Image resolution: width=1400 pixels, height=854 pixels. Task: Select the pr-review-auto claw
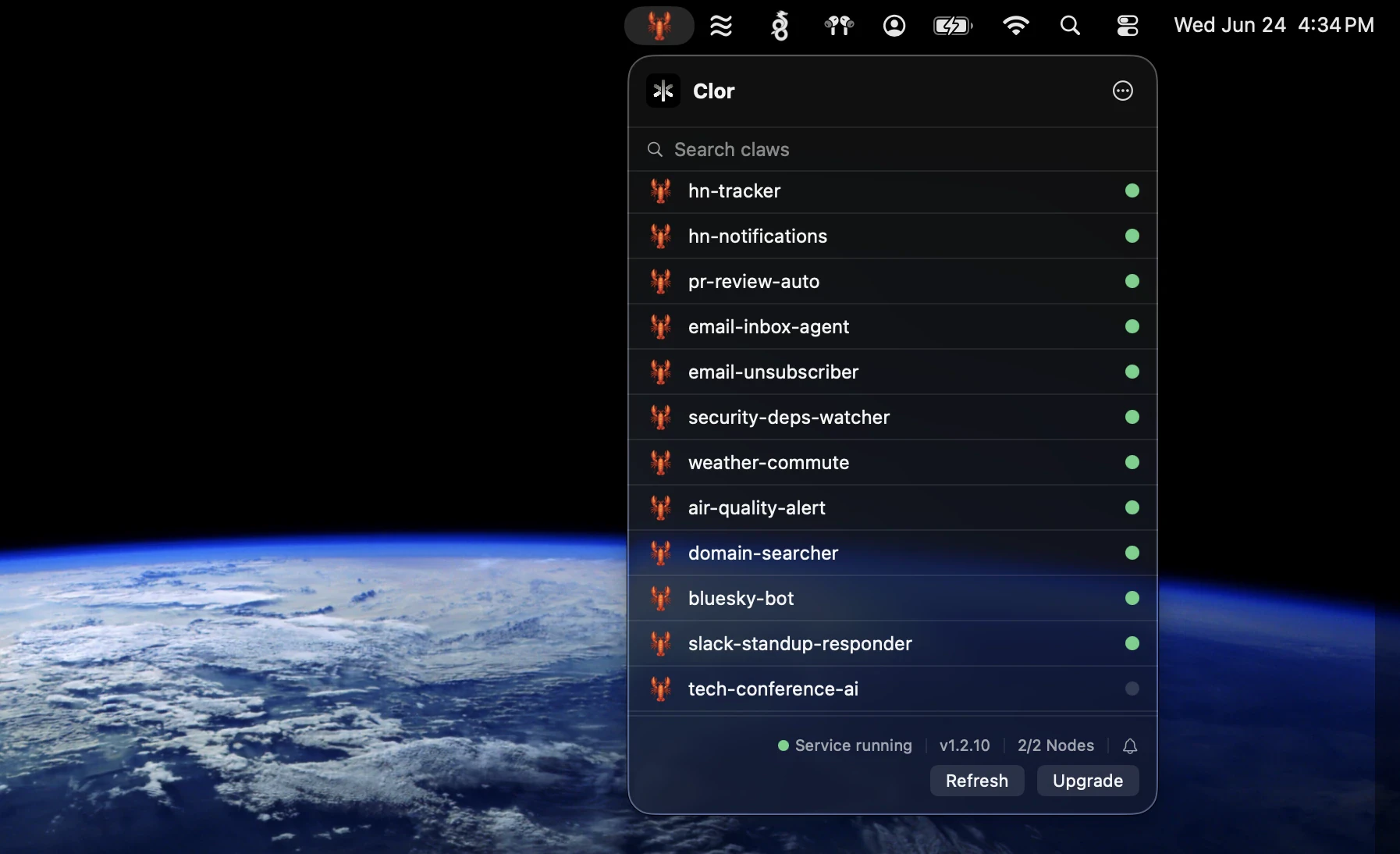point(893,282)
